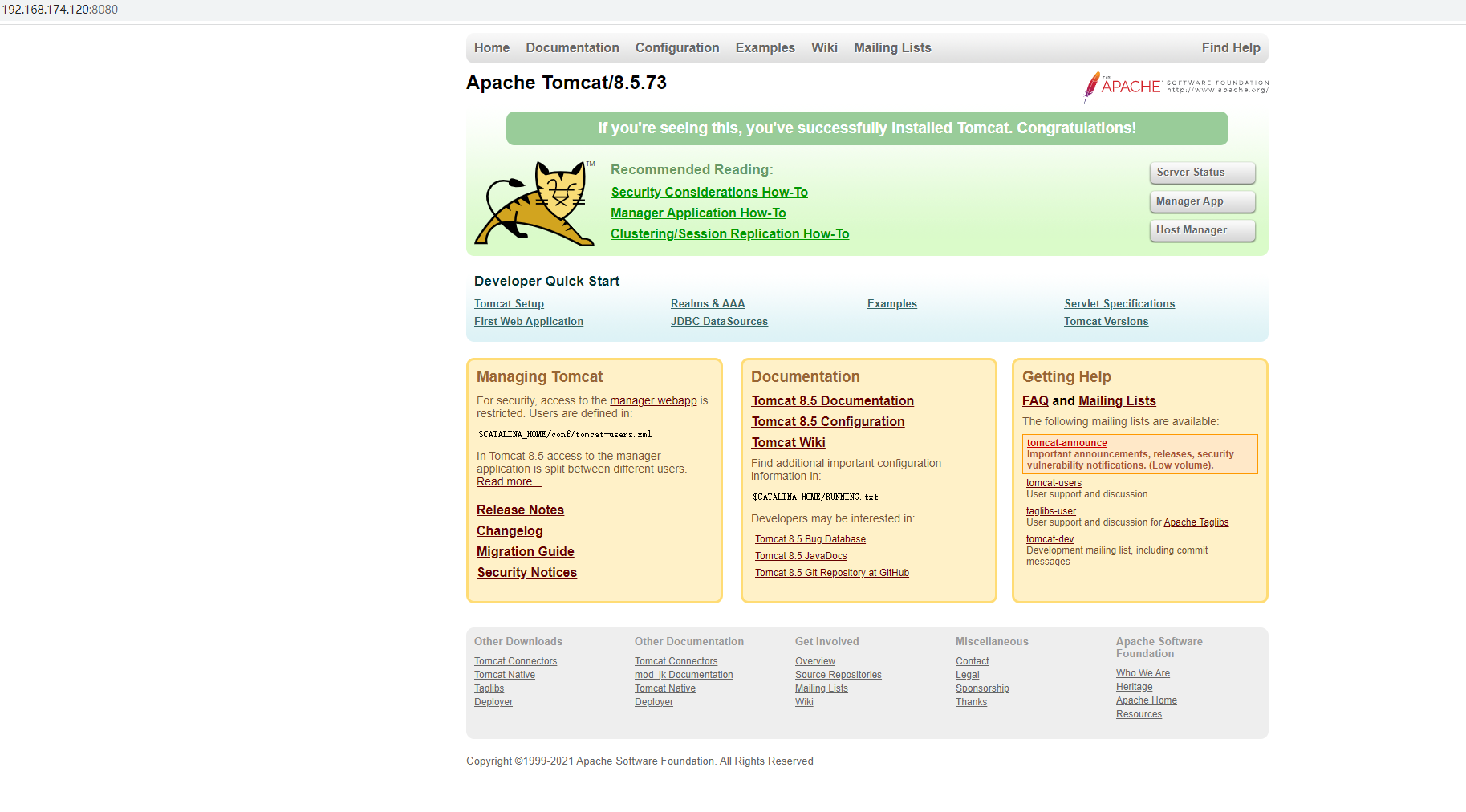Follow the manager webapp link
The height and width of the screenshot is (812, 1466).
pyautogui.click(x=653, y=401)
